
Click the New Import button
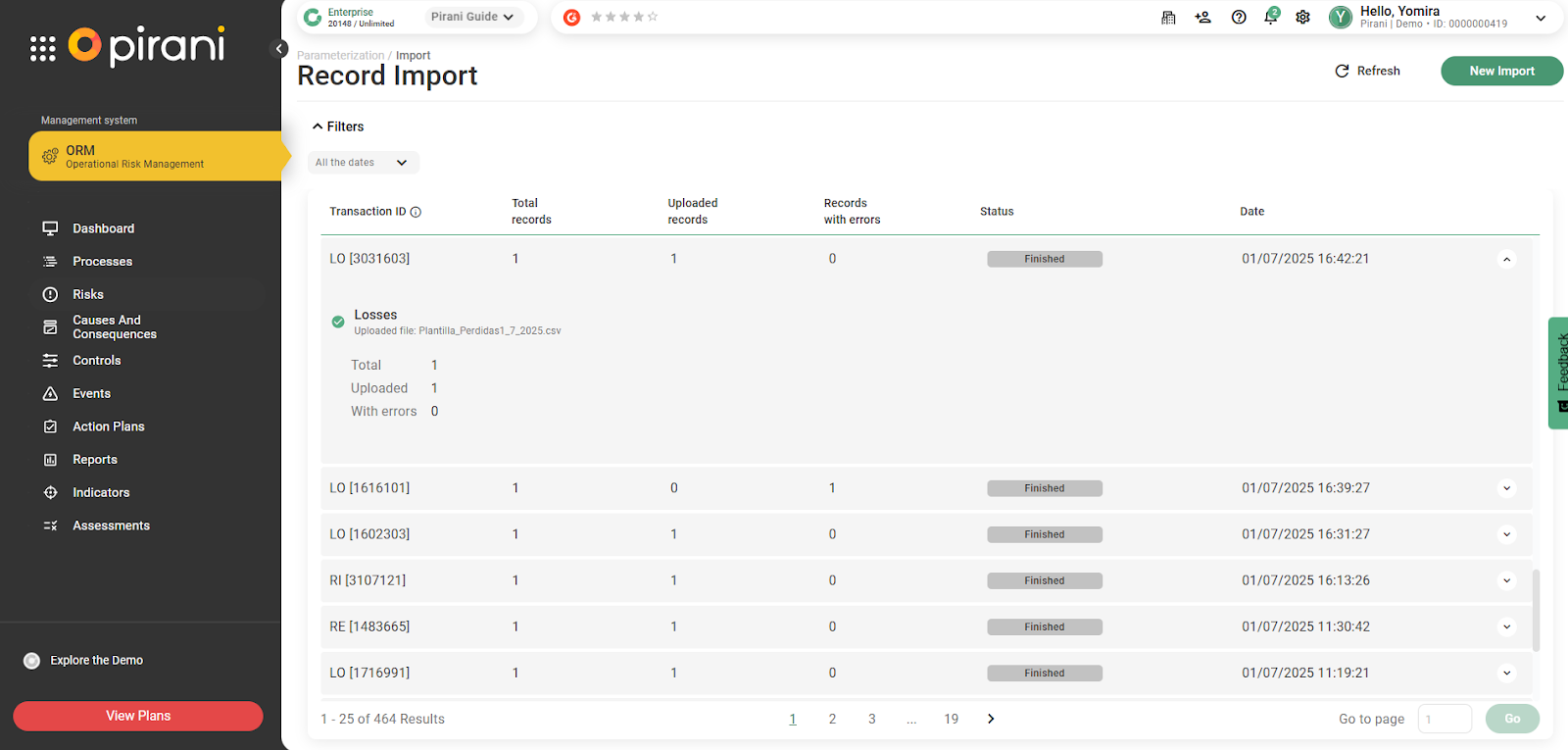(1501, 71)
